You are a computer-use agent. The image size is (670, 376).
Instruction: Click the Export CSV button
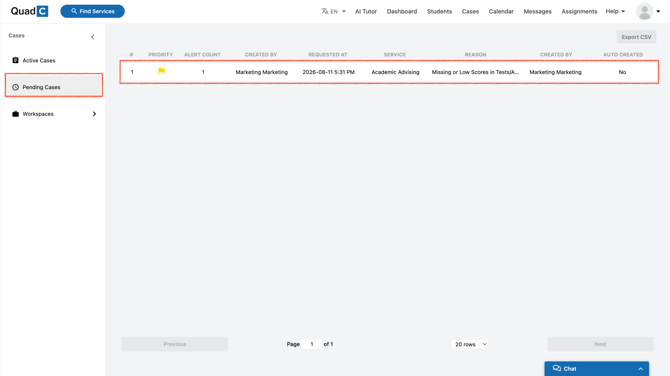(636, 37)
